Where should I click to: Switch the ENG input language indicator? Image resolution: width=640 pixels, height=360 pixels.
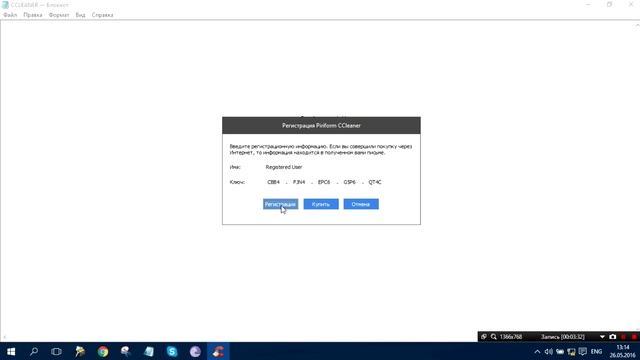coord(596,351)
